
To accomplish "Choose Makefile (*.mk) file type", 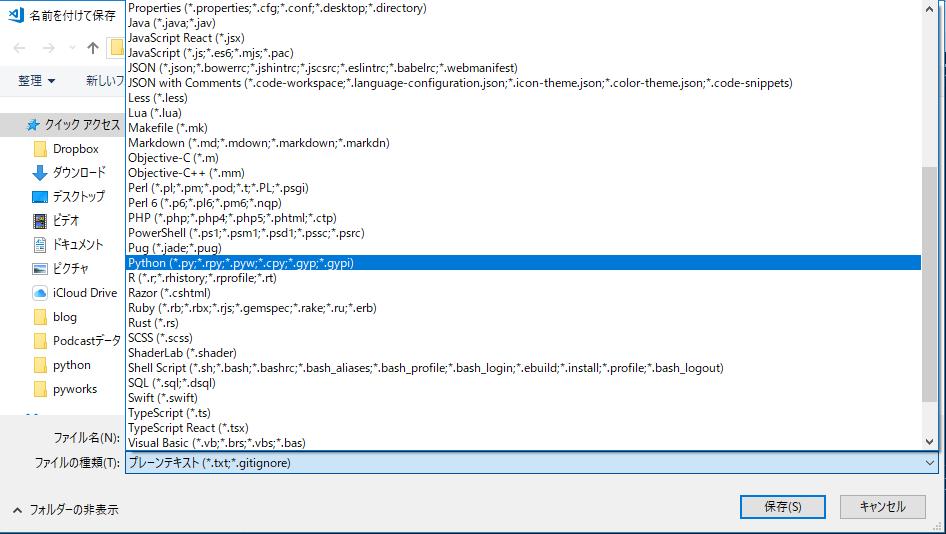I will tap(523, 128).
